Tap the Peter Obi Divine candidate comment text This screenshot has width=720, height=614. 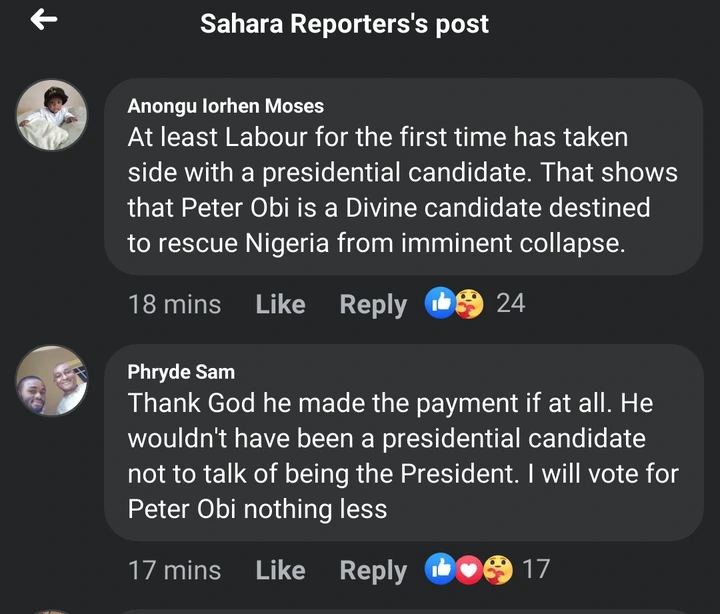click(x=402, y=190)
